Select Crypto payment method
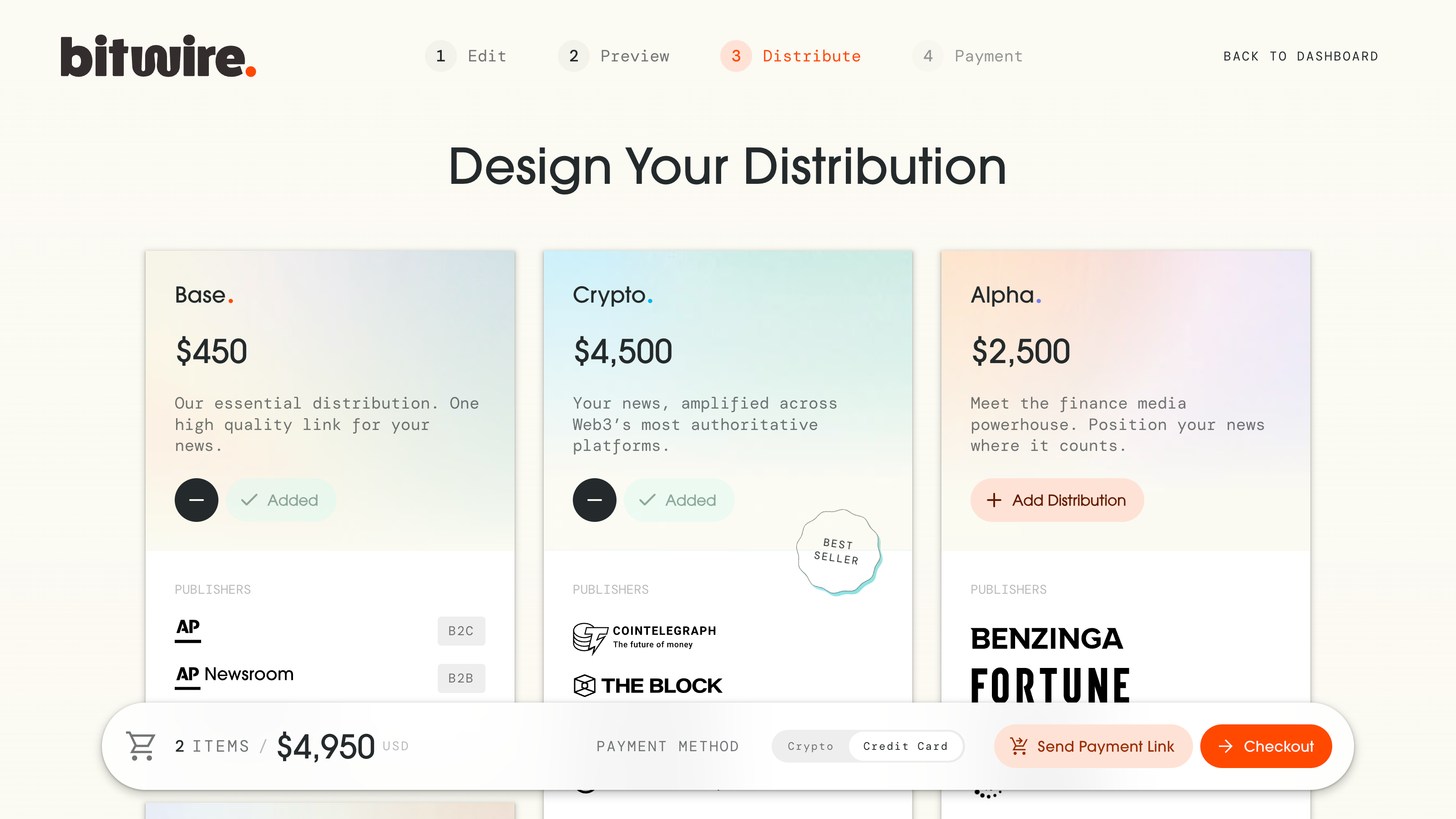1456x819 pixels. tap(810, 746)
